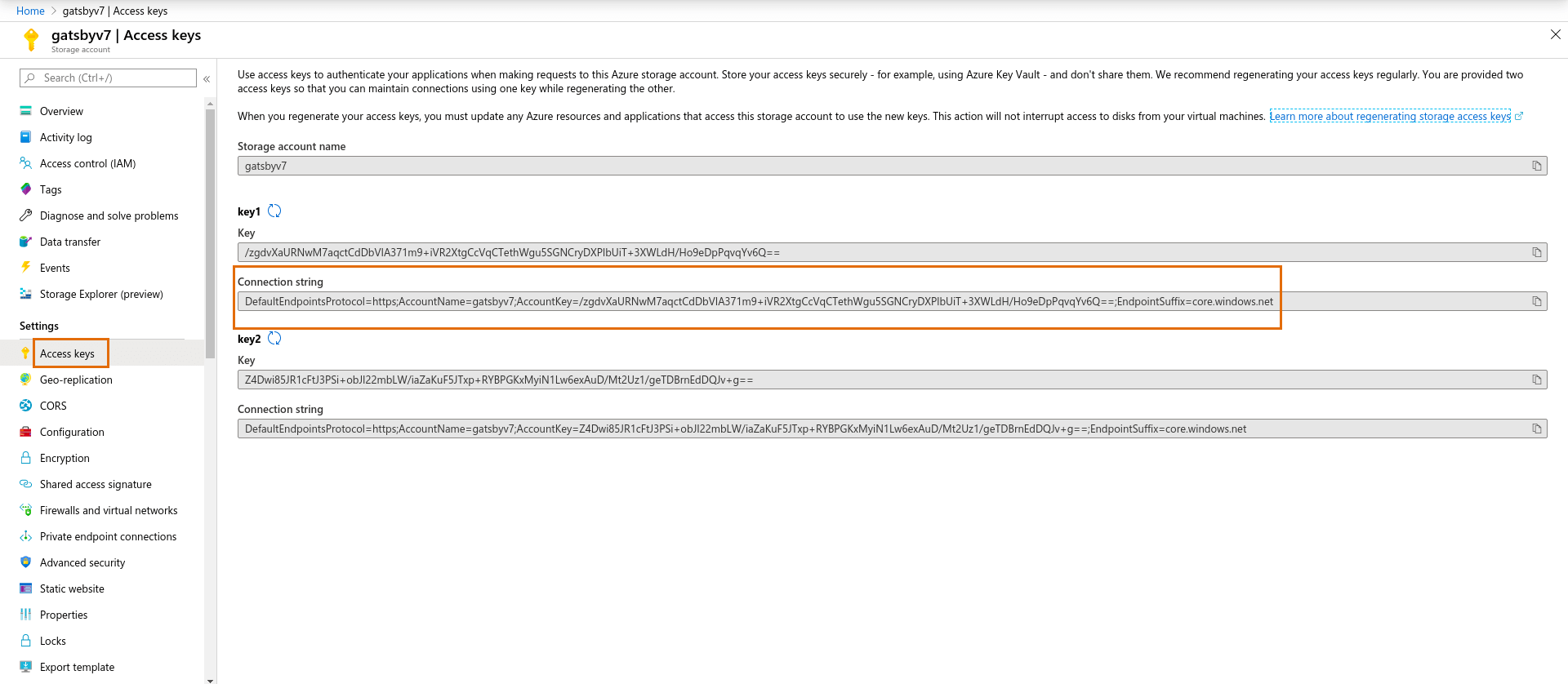This screenshot has width=1568, height=684.
Task: Click the sidebar scroll up arrow
Action: pyautogui.click(x=210, y=104)
